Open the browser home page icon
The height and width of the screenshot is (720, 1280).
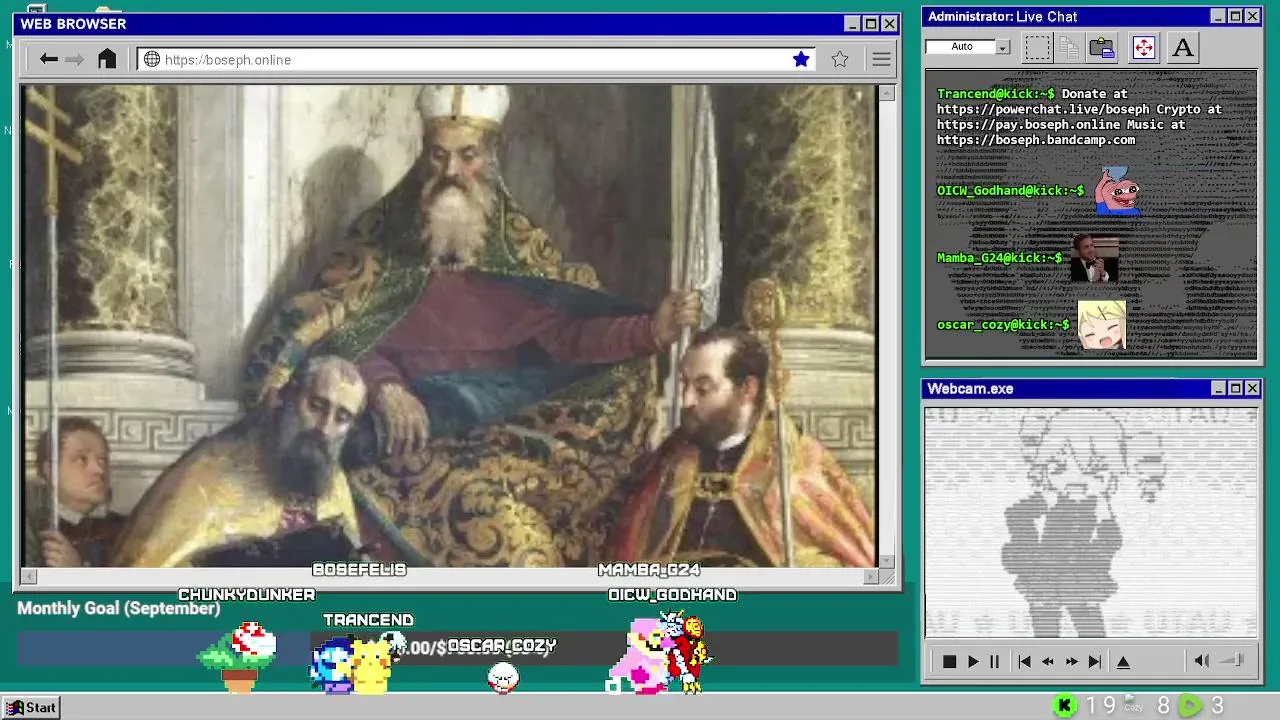[x=107, y=59]
